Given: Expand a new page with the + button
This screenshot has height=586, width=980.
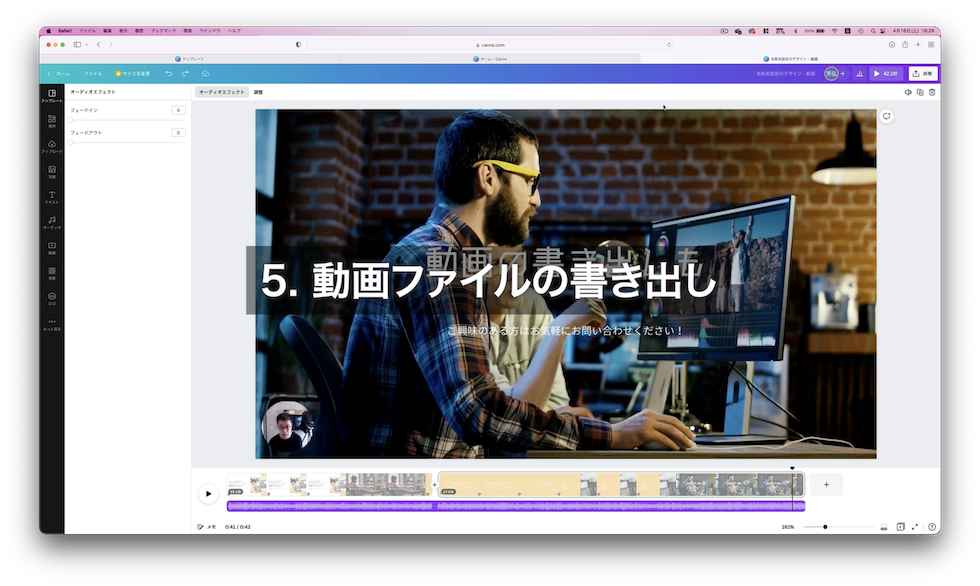Looking at the screenshot, I should pos(826,484).
